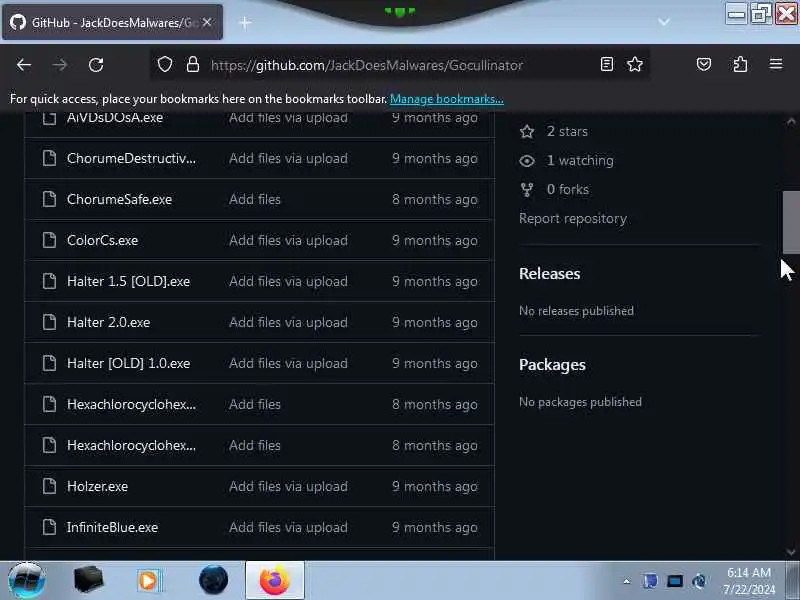The height and width of the screenshot is (600, 800).
Task: Open the InfiniteBlue.exe file
Action: pyautogui.click(x=112, y=527)
